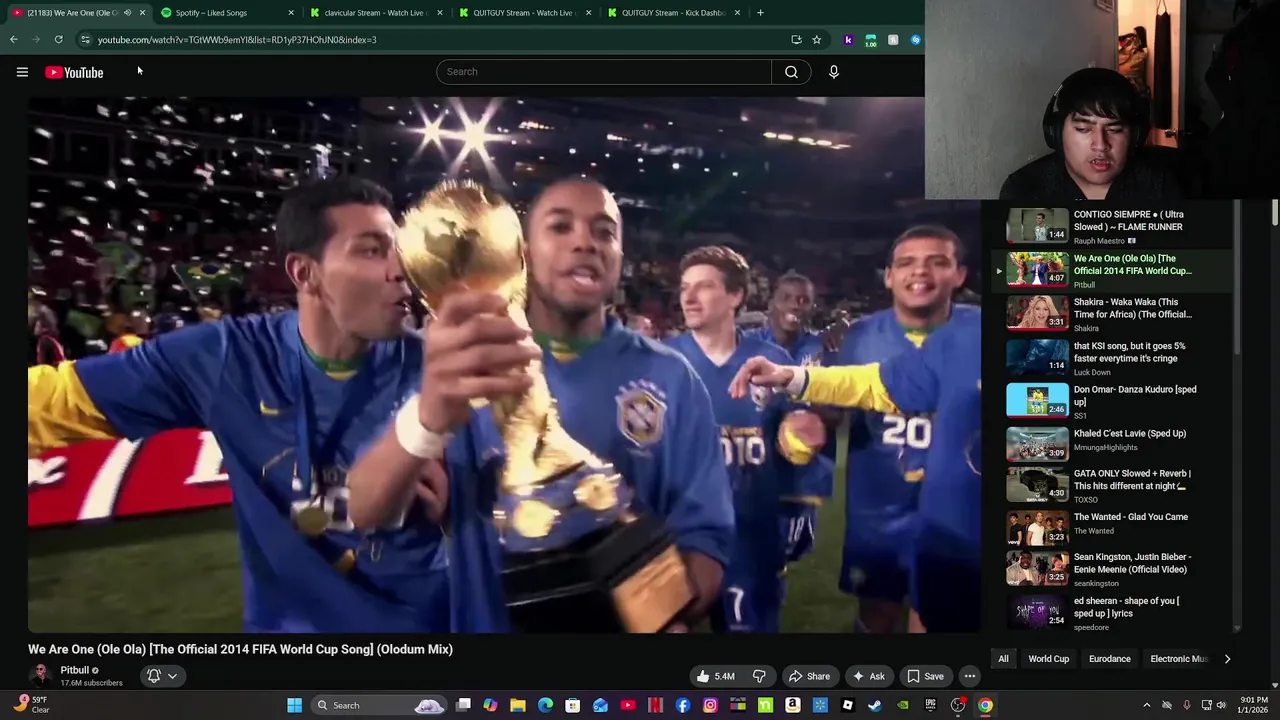The height and width of the screenshot is (720, 1280).
Task: Reload the current page
Action: coord(59,40)
